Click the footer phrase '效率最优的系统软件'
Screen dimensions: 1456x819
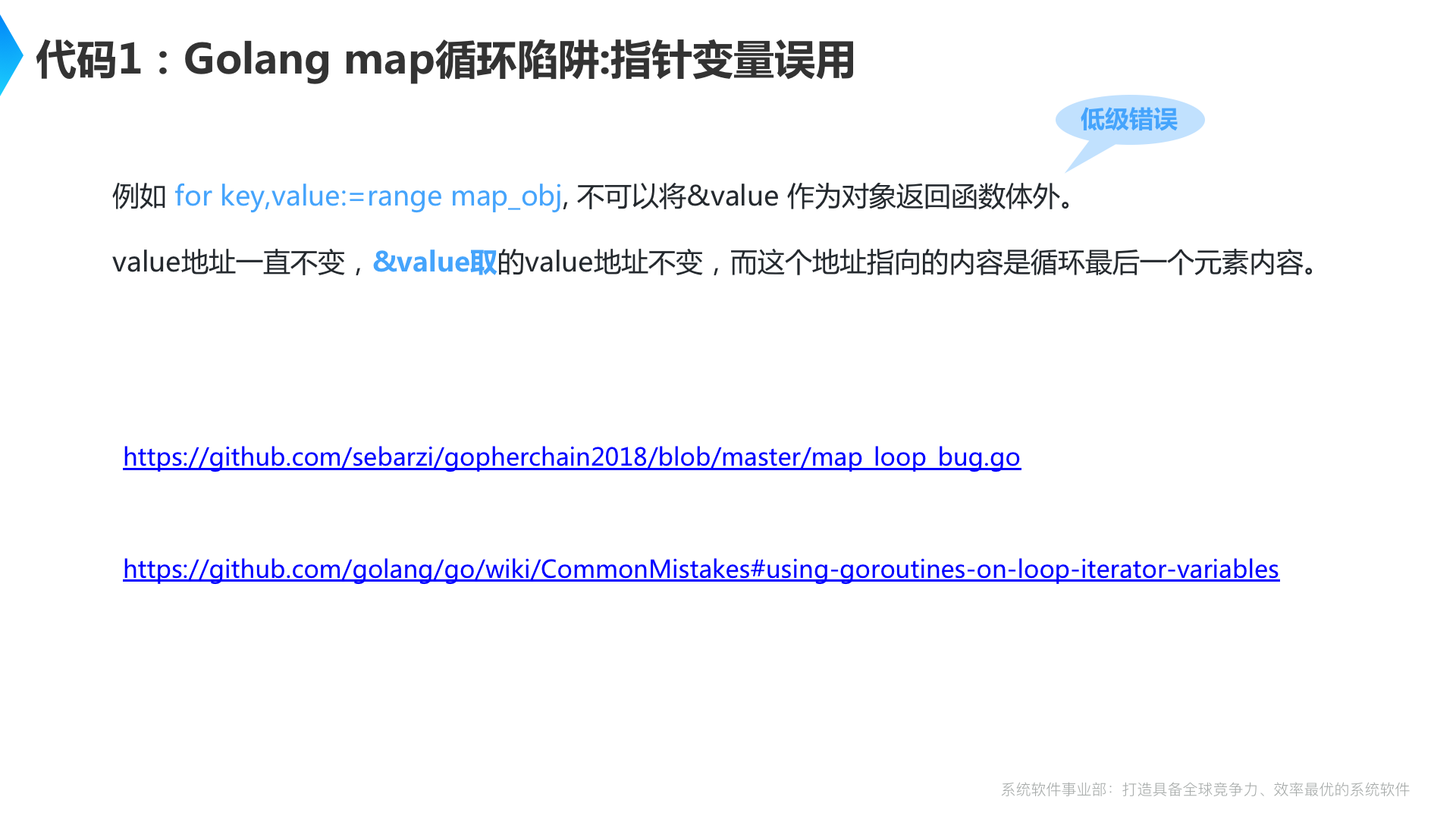(x=1341, y=789)
